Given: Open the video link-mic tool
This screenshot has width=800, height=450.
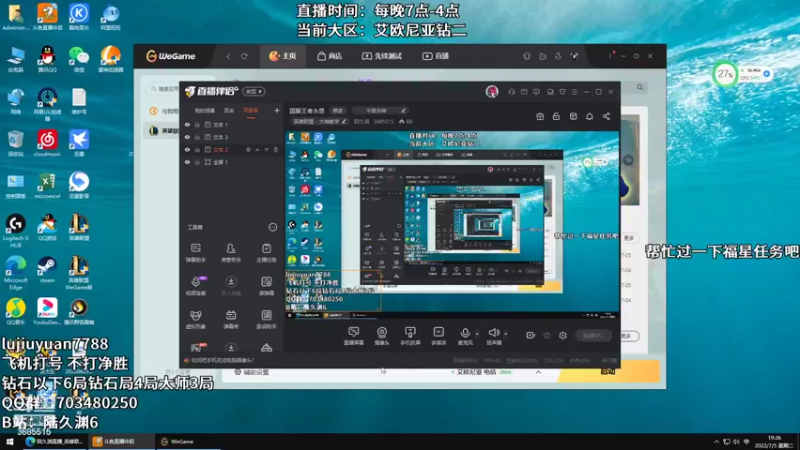Looking at the screenshot, I should click(195, 286).
